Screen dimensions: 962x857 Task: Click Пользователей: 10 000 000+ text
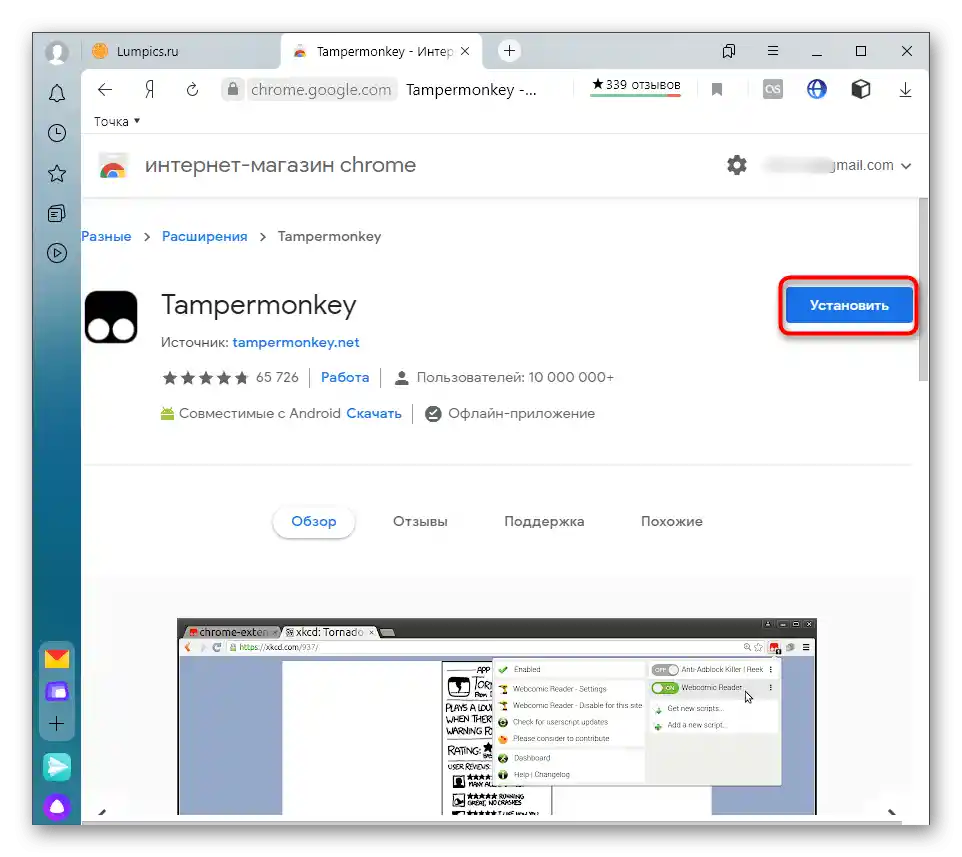pyautogui.click(x=515, y=377)
